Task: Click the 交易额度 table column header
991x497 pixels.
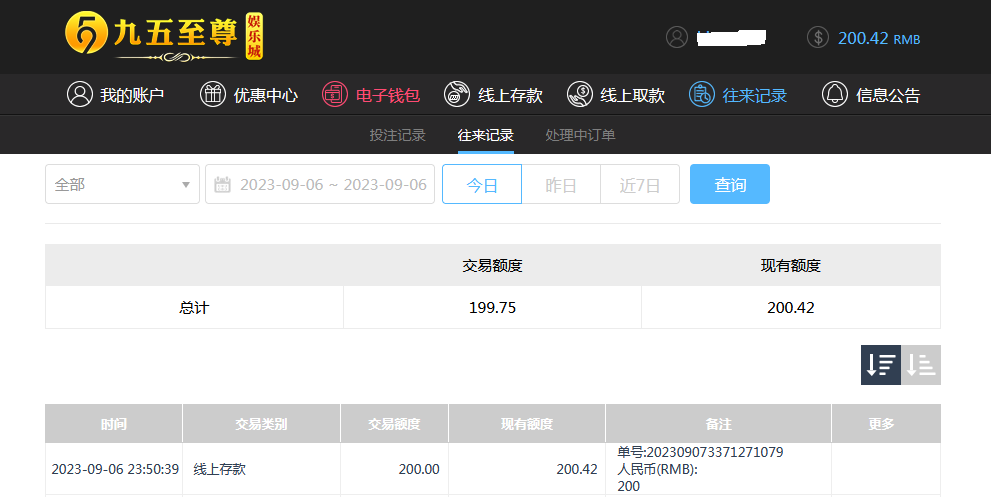Action: pyautogui.click(x=394, y=424)
